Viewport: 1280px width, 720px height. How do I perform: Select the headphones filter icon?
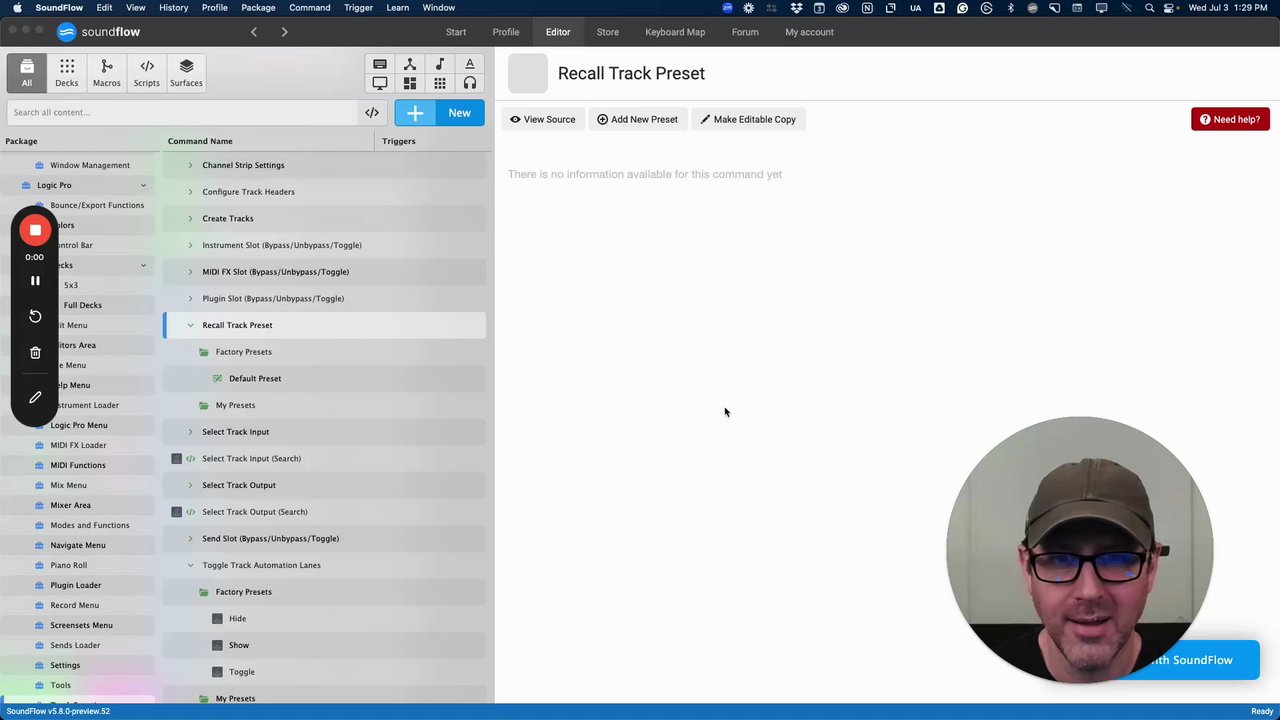click(470, 83)
